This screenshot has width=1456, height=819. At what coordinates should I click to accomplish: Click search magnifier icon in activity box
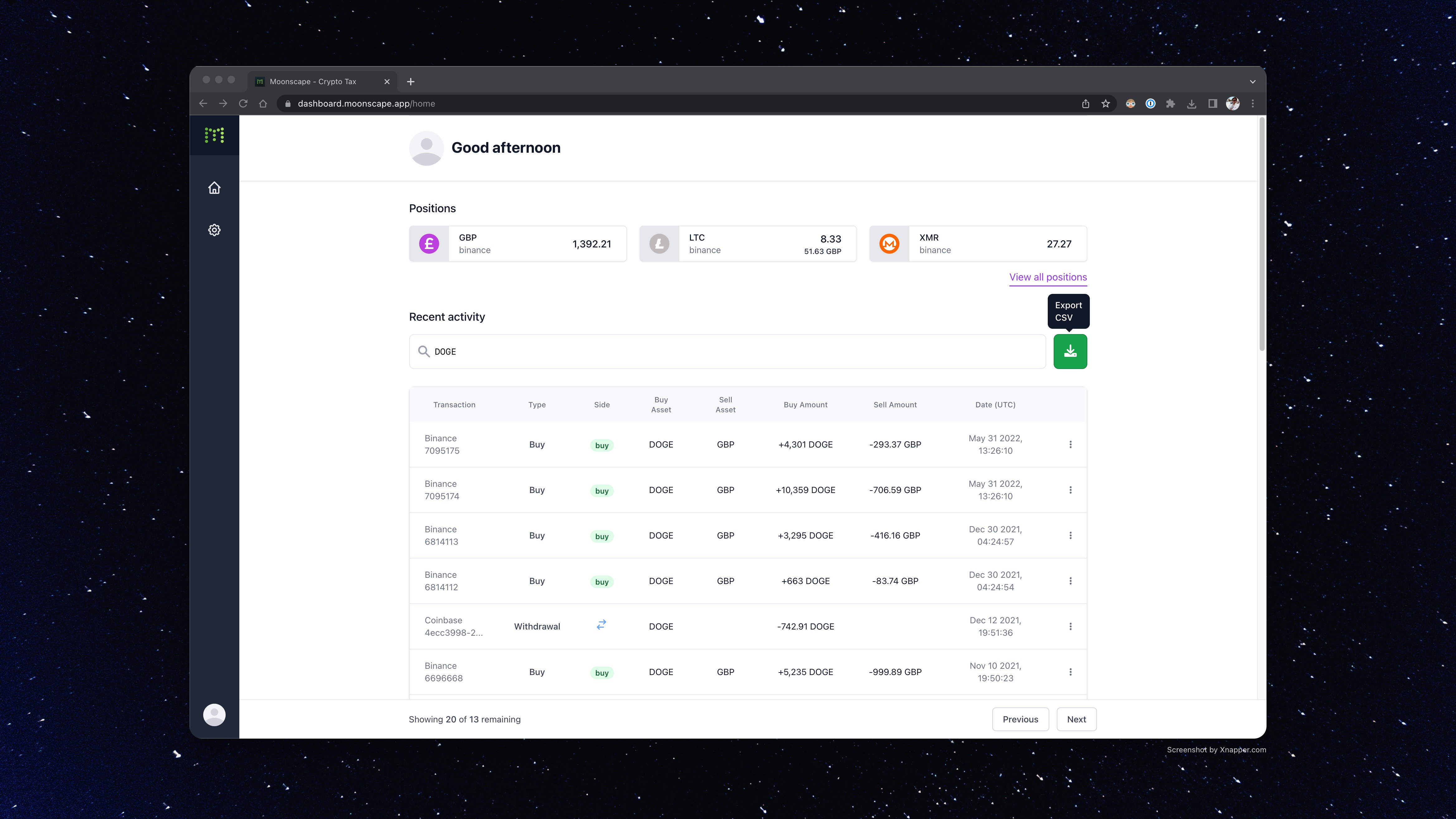[x=423, y=352]
